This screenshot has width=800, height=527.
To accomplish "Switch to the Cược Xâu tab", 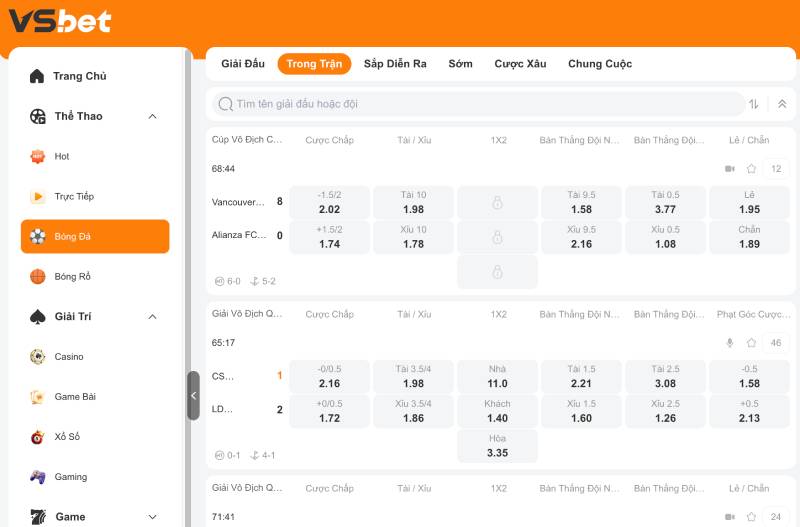I will point(520,64).
